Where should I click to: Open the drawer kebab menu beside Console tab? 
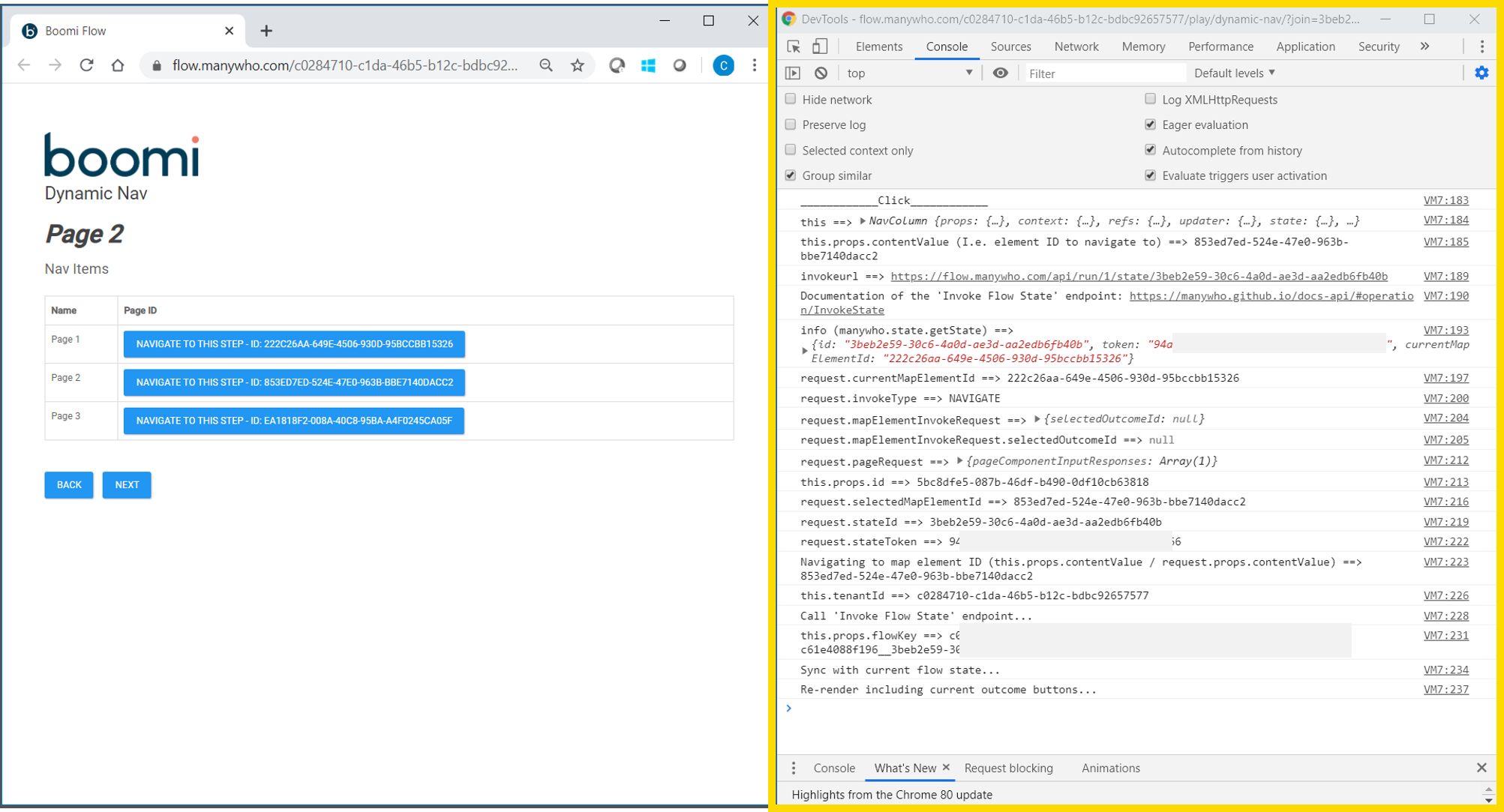click(x=794, y=768)
